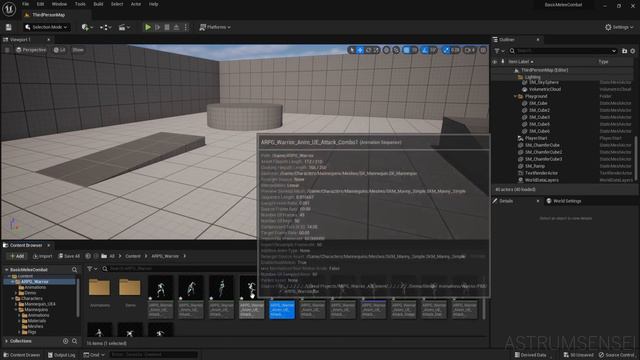
Task: Click the Outliner filter icon
Action: 499,51
